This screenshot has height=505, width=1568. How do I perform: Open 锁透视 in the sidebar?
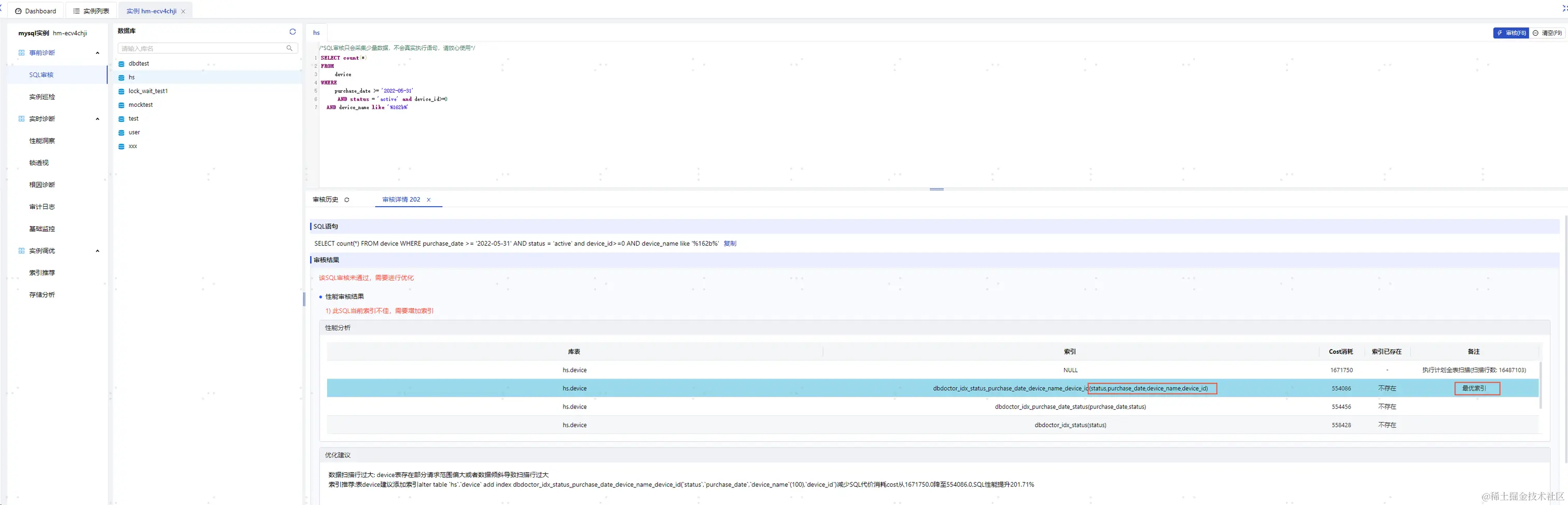pyautogui.click(x=39, y=162)
